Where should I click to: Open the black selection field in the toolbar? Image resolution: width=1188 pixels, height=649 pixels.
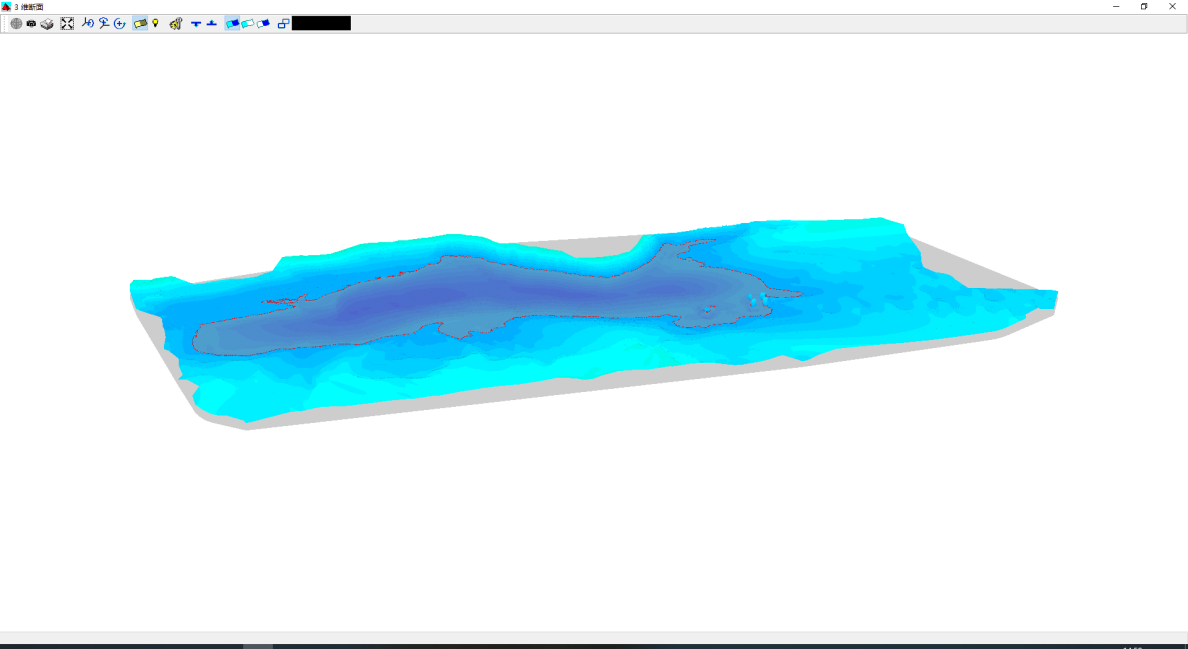tap(320, 23)
